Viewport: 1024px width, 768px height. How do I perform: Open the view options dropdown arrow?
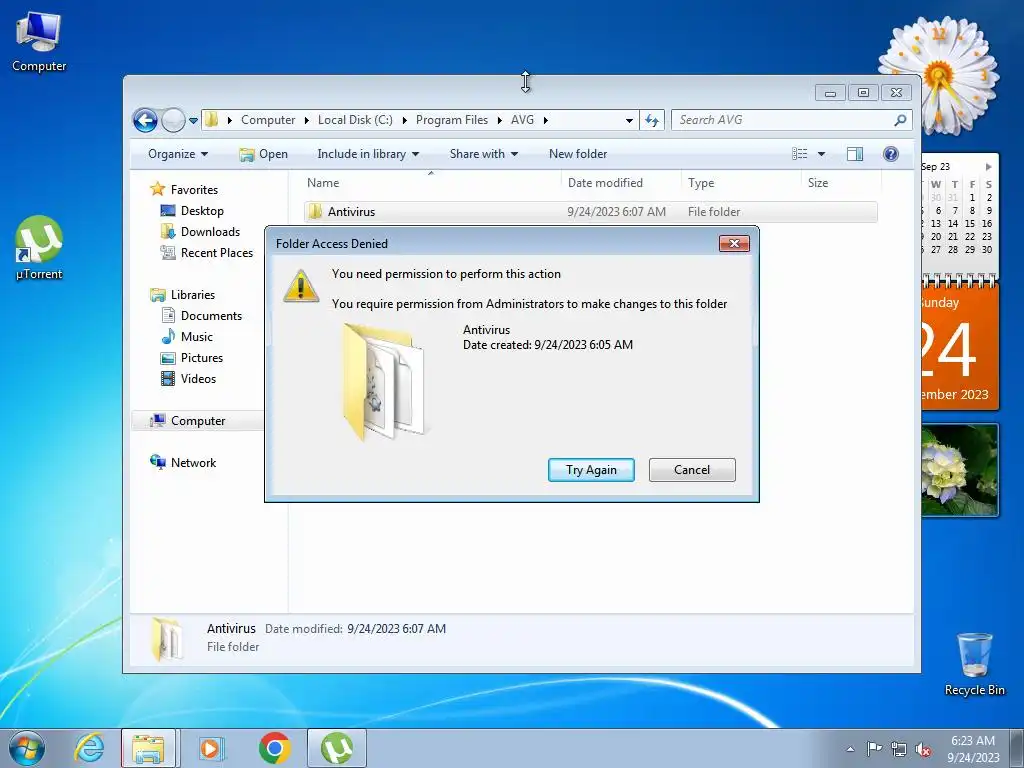tap(822, 154)
